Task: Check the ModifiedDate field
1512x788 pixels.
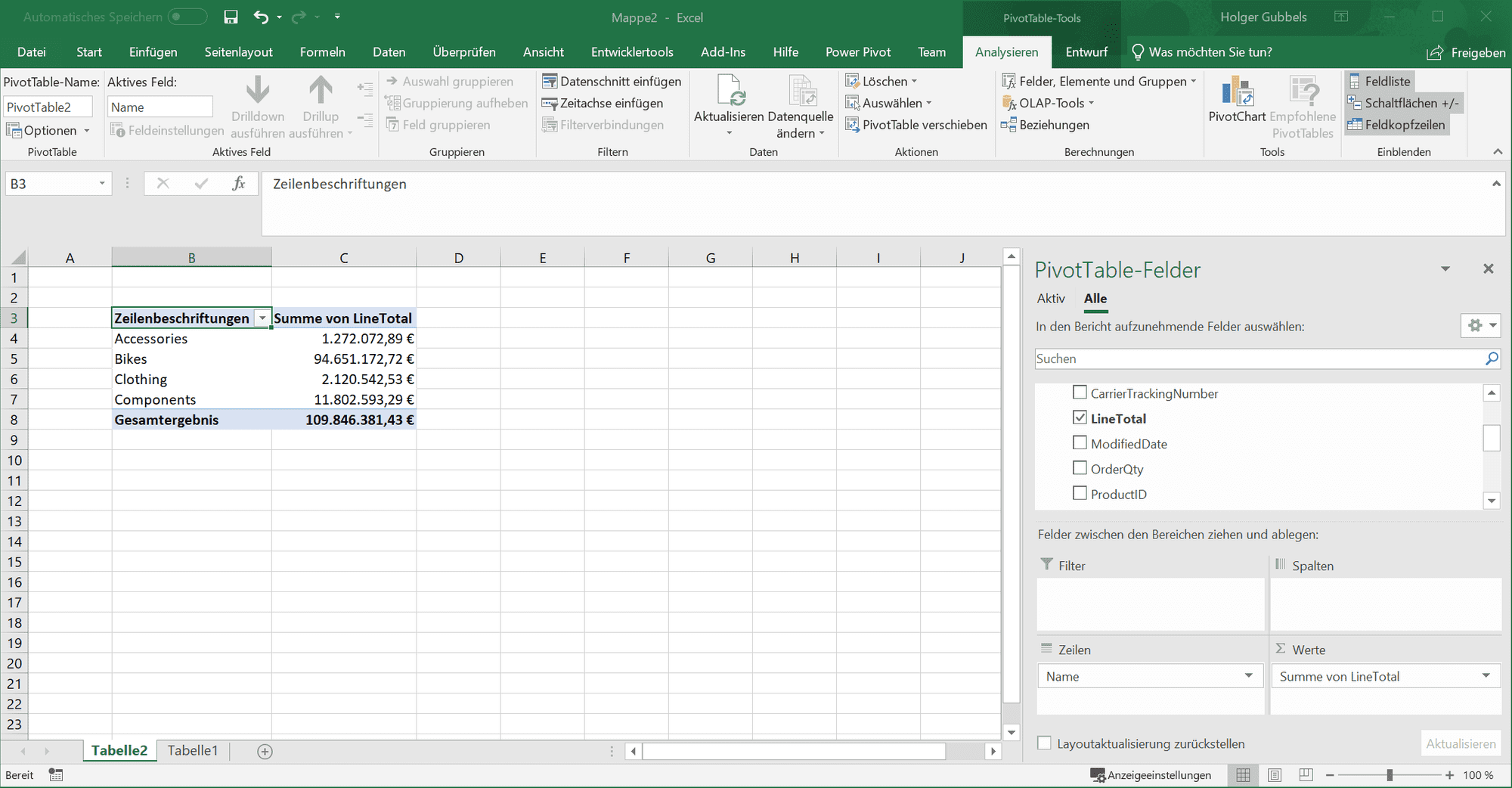Action: point(1080,443)
